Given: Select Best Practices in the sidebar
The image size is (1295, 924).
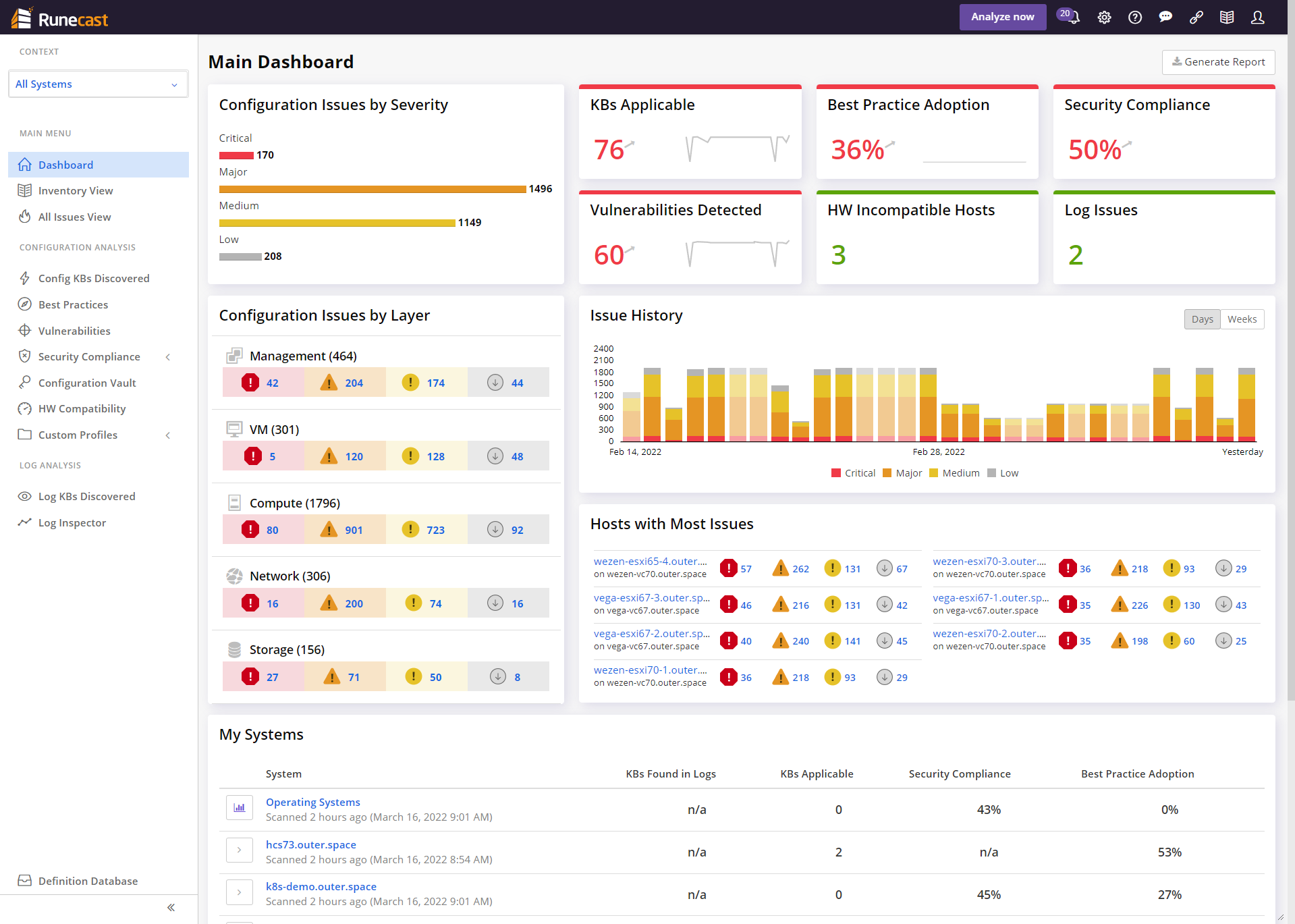Looking at the screenshot, I should coord(72,304).
